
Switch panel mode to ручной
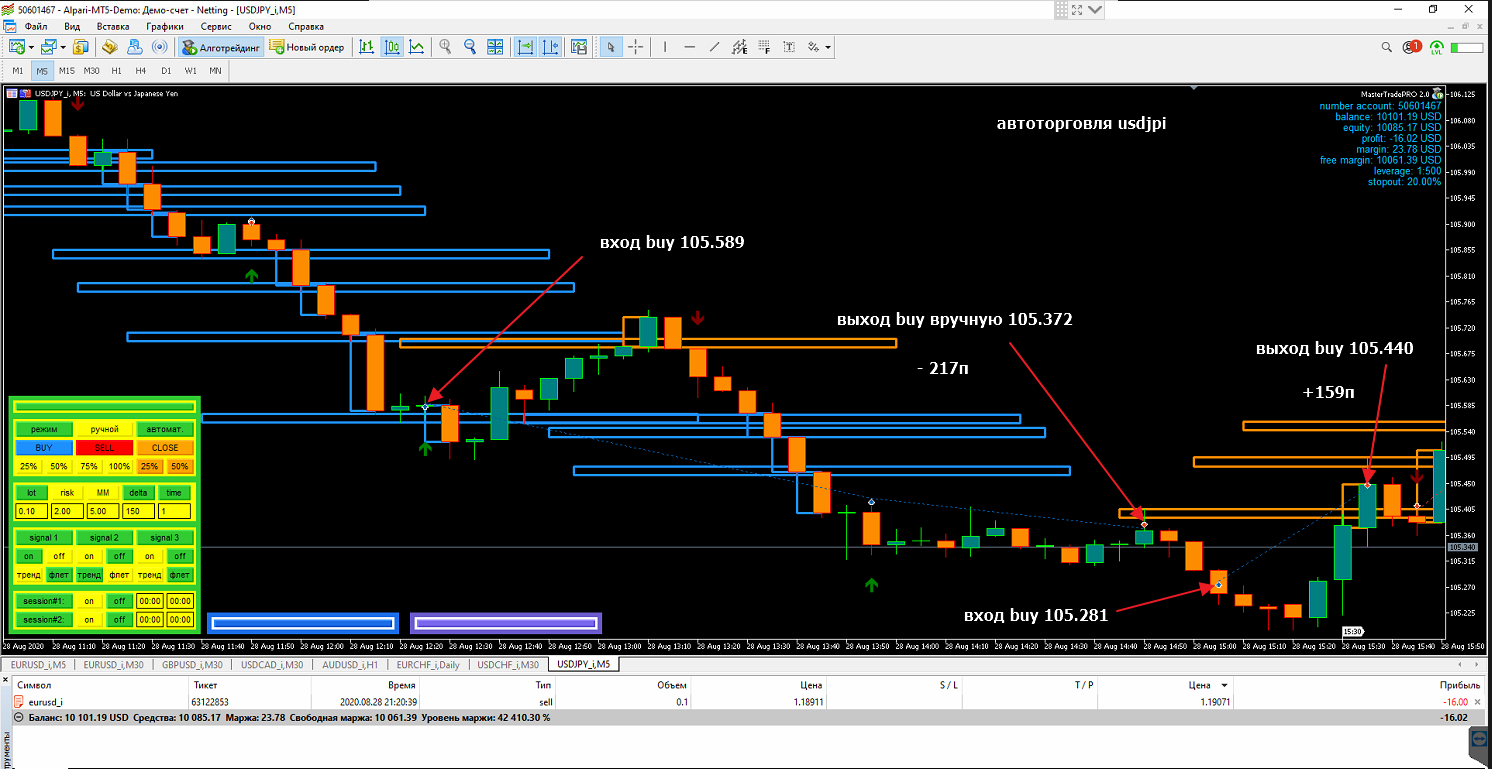[x=105, y=429]
